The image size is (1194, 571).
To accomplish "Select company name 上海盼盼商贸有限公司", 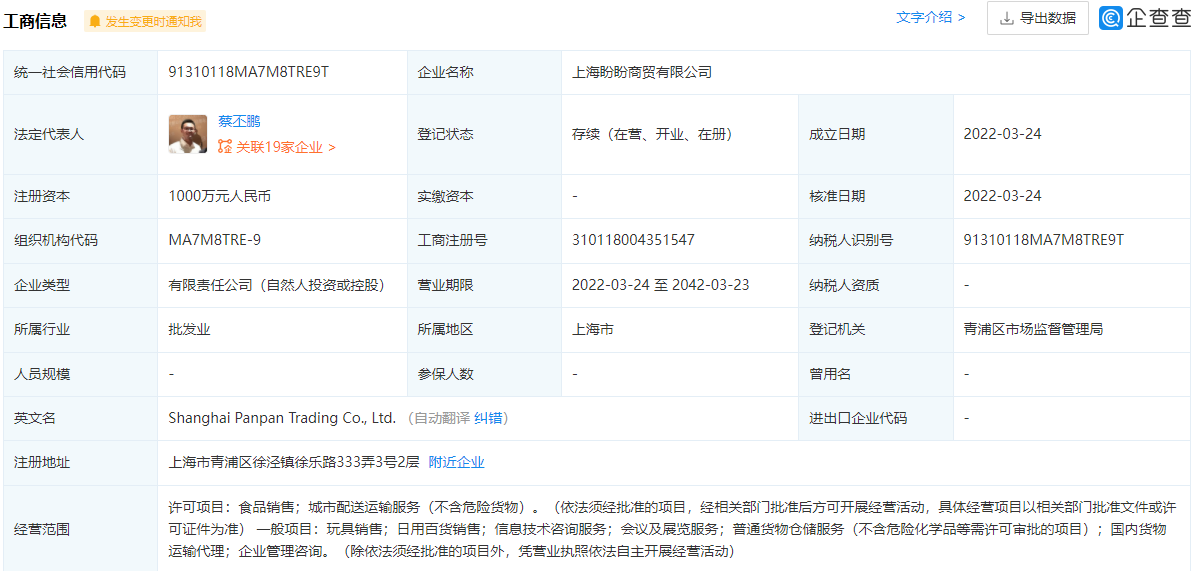I will coord(642,72).
